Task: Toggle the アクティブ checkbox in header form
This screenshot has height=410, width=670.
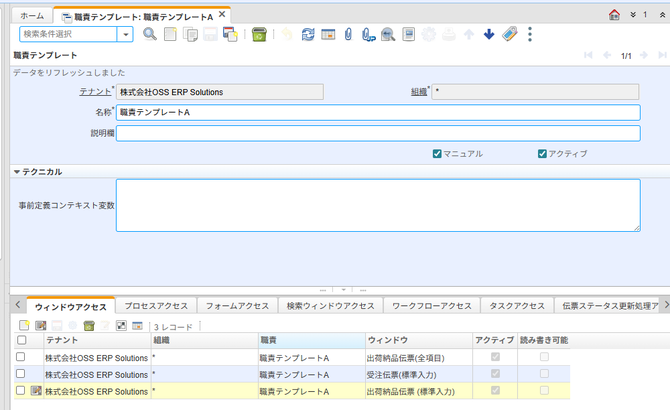Action: pyautogui.click(x=542, y=154)
